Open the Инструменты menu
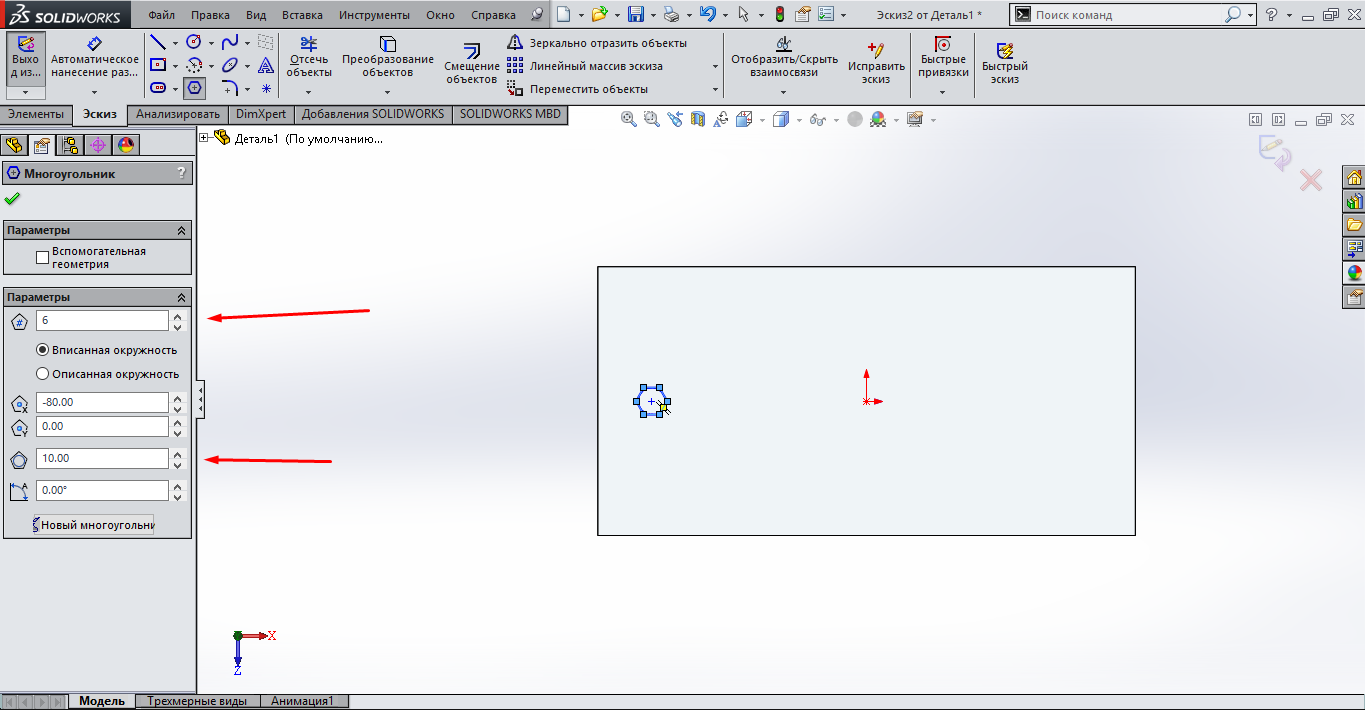 (x=374, y=15)
